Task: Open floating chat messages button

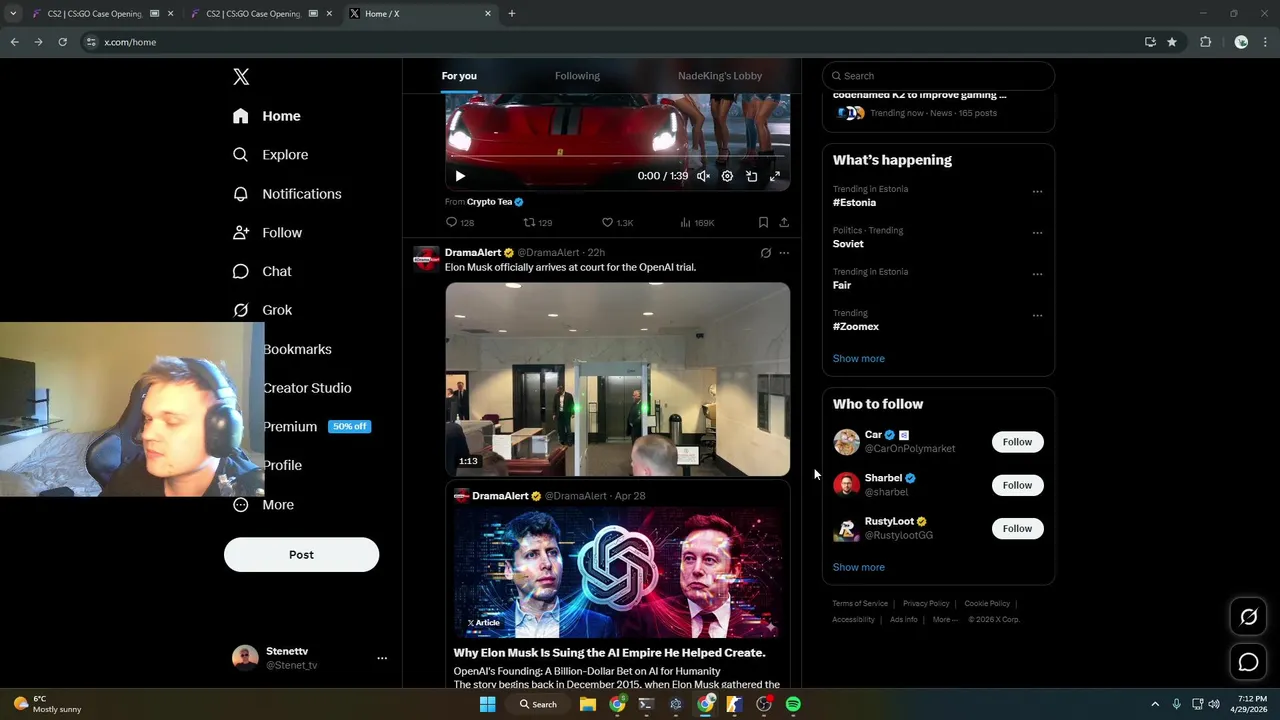Action: pyautogui.click(x=1248, y=662)
